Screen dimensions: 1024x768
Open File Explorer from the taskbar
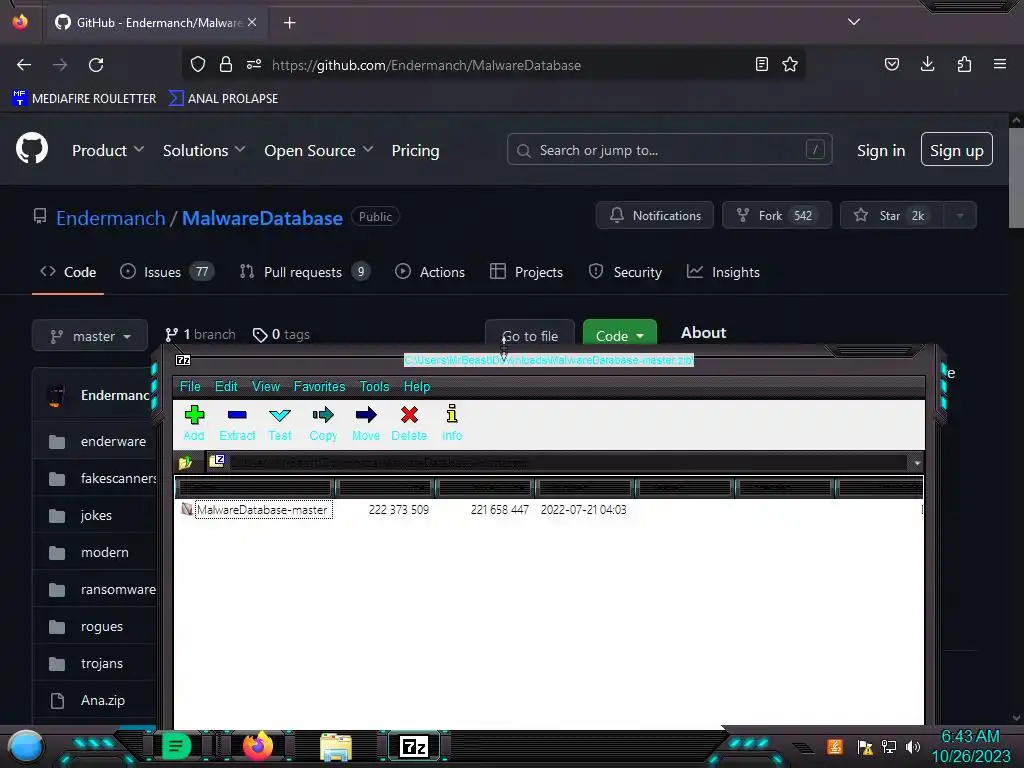click(x=336, y=747)
